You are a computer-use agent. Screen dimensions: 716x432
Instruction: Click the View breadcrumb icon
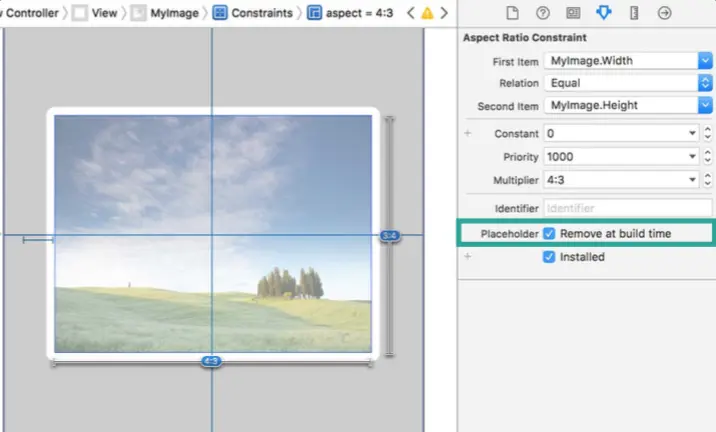click(79, 13)
